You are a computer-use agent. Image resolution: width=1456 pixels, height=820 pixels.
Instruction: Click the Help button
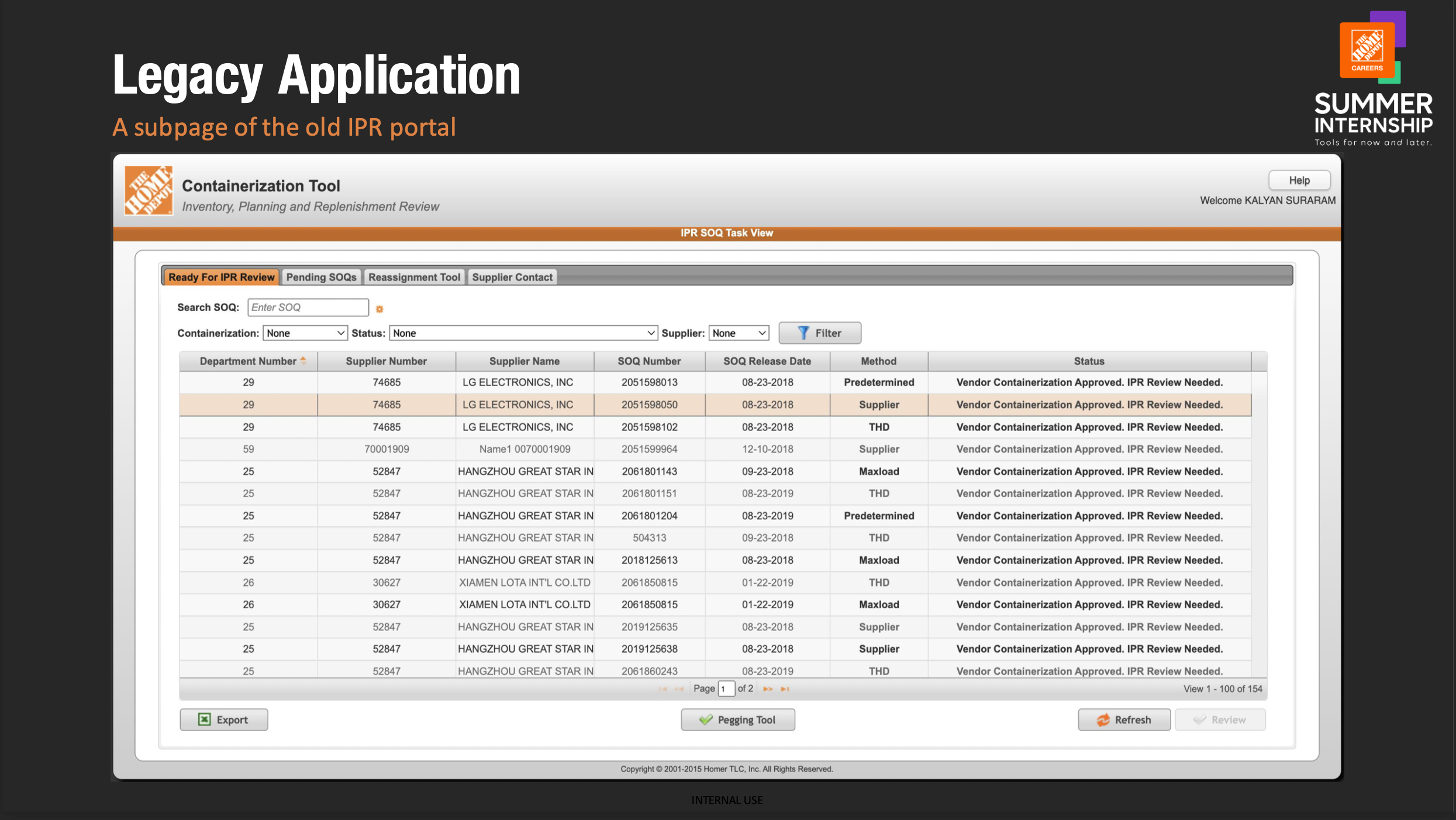1299,180
